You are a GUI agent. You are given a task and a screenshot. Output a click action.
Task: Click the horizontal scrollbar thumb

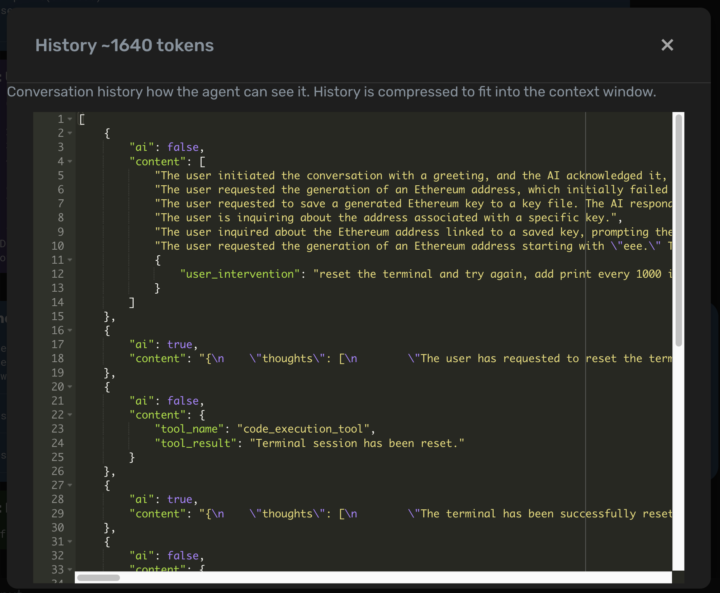coord(98,577)
